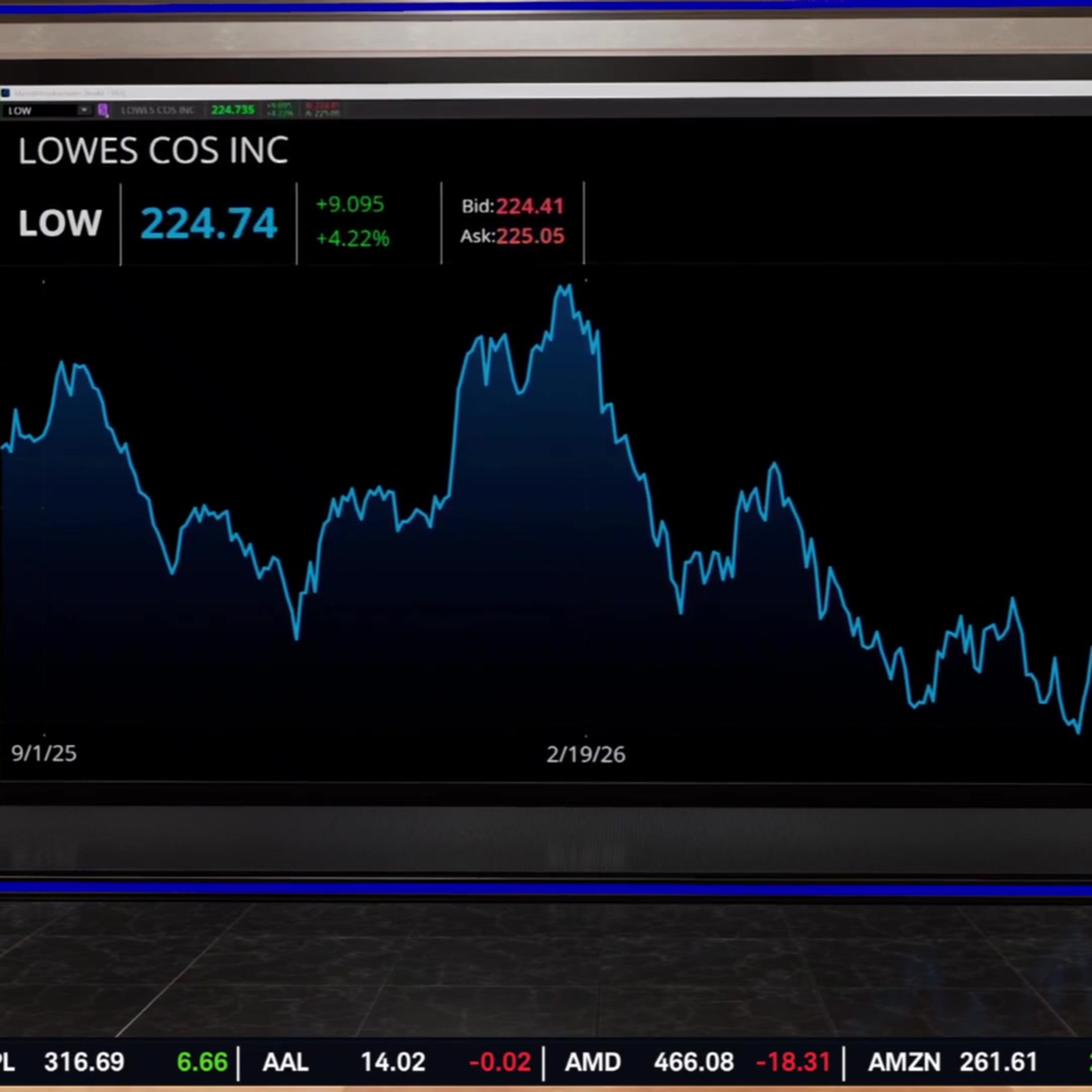1092x1092 pixels.
Task: Click the green 6.66 change in the crawl
Action: tap(202, 1062)
